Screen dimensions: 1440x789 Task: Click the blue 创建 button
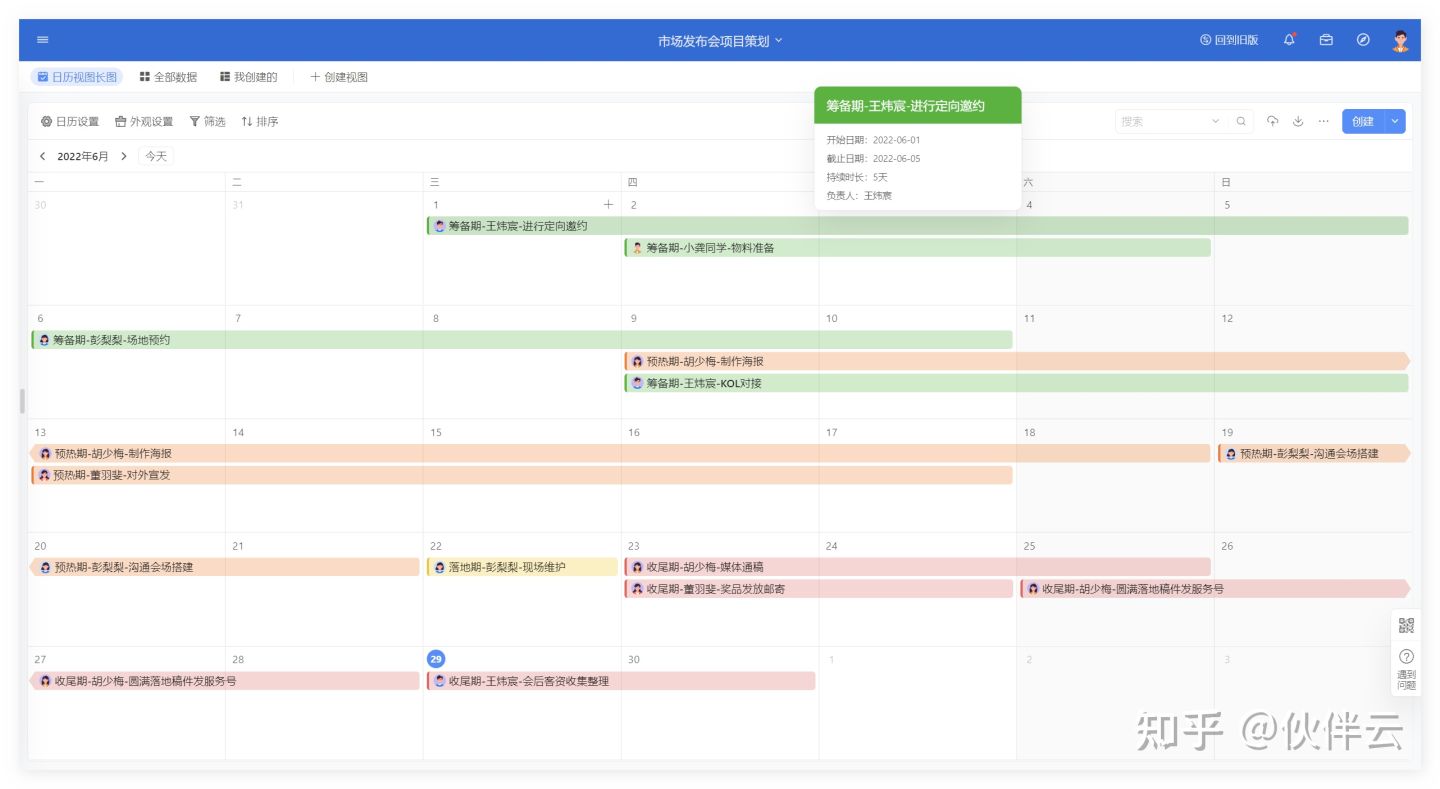pos(1364,121)
